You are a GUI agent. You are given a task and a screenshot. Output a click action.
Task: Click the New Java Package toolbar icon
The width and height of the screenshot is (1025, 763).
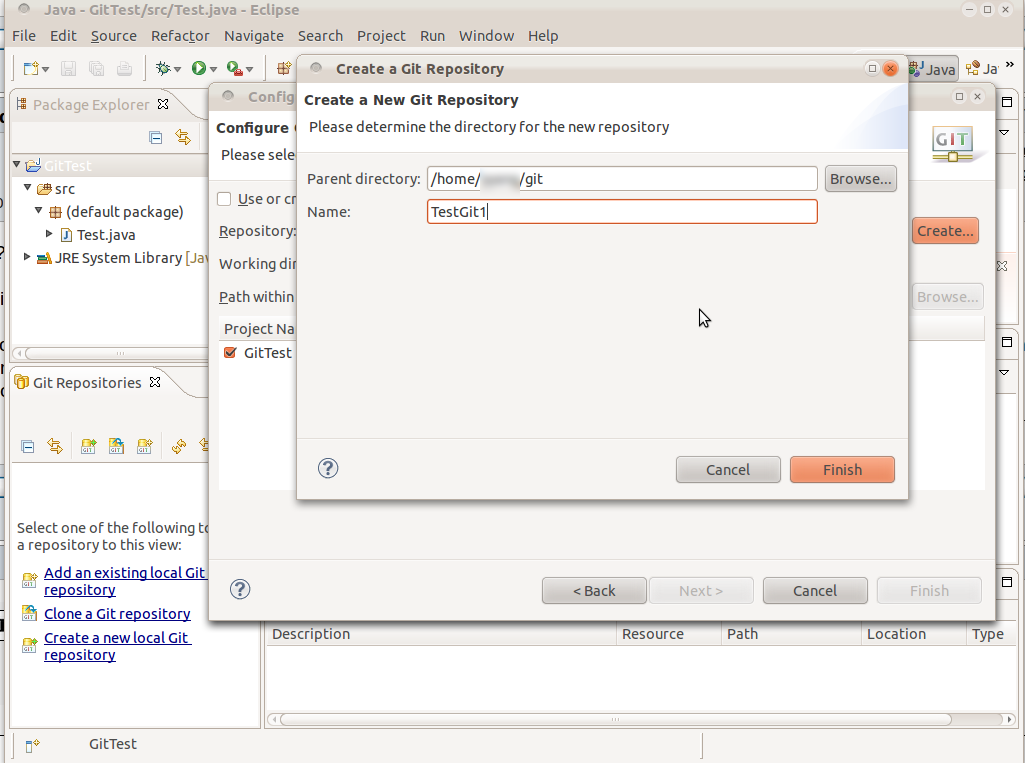(x=284, y=68)
